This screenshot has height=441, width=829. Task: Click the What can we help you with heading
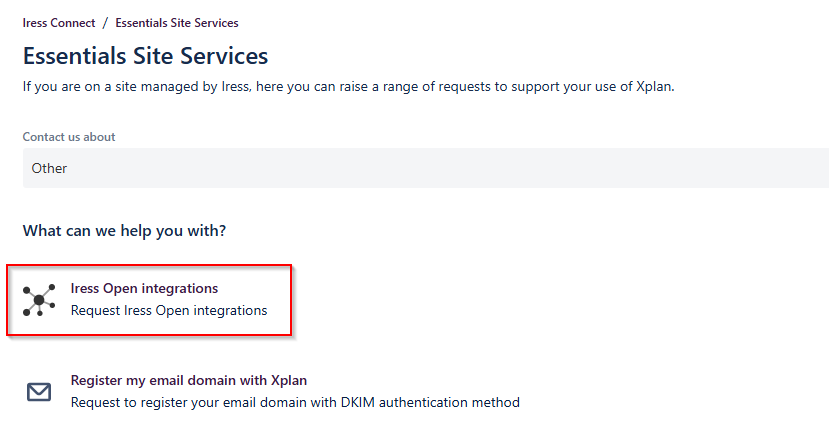[124, 231]
